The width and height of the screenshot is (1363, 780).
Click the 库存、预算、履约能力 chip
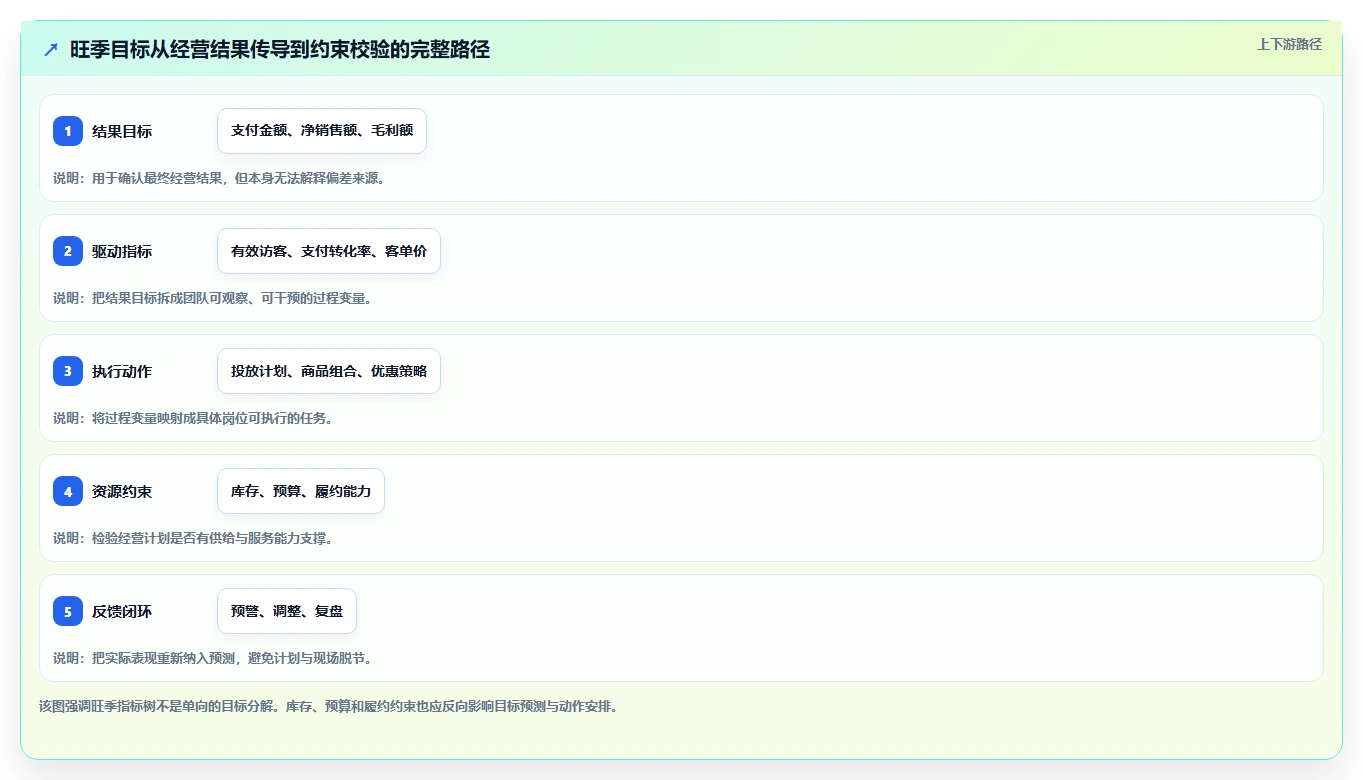tap(301, 491)
